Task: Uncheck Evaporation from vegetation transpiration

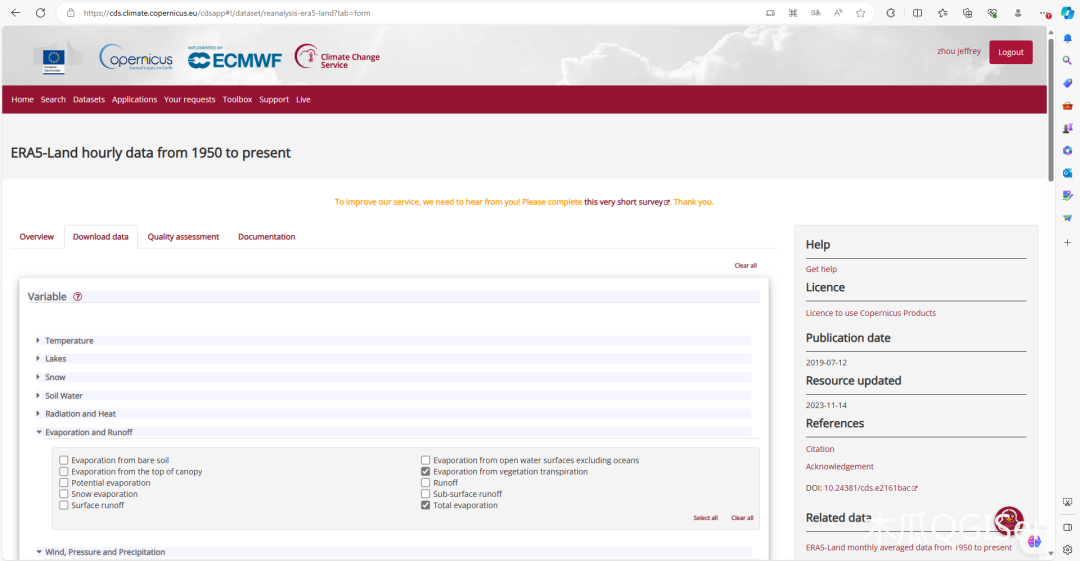Action: pyautogui.click(x=426, y=471)
